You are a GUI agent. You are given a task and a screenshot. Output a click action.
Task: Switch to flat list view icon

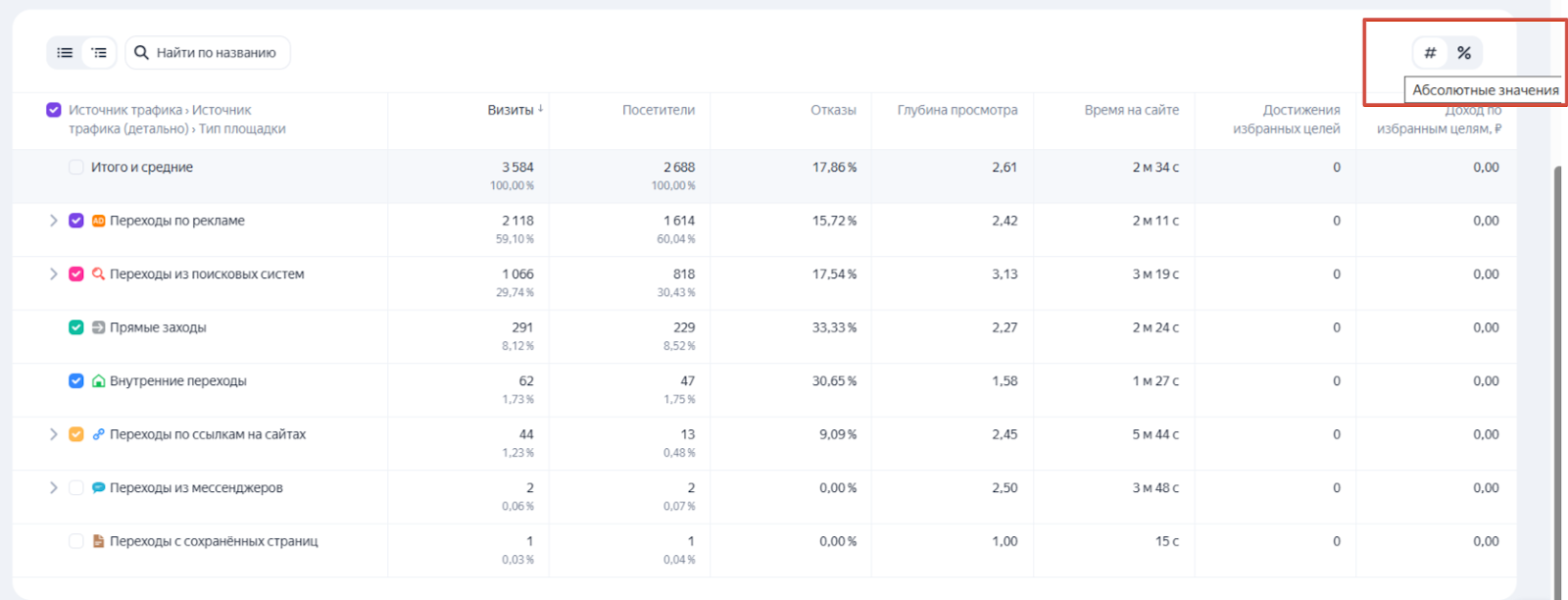coord(65,53)
